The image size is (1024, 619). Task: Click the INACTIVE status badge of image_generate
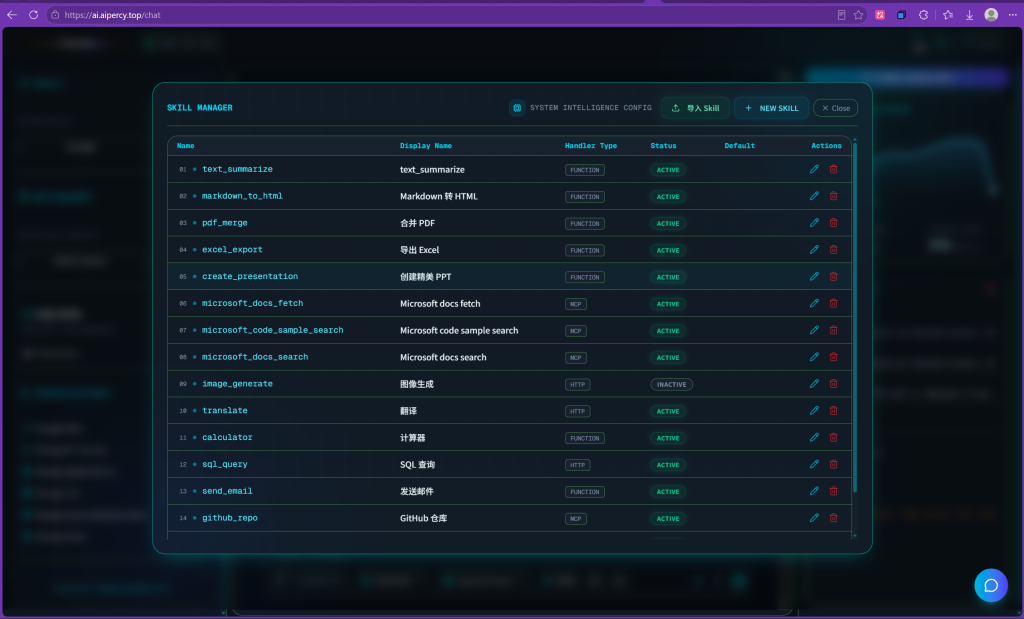[671, 385]
